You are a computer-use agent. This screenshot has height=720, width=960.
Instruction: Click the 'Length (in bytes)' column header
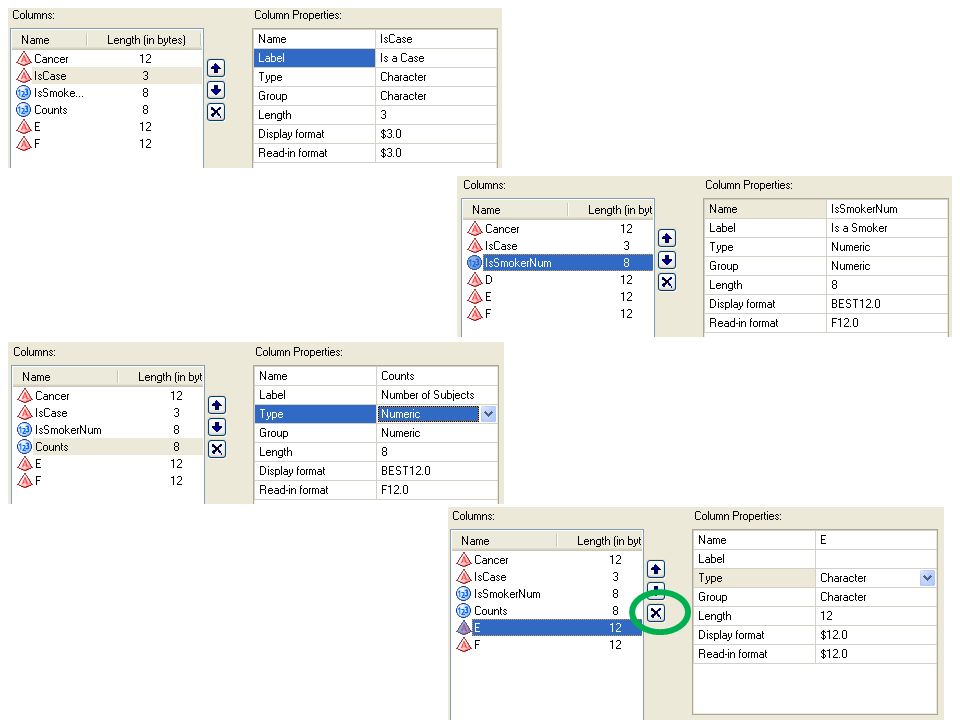pos(144,40)
